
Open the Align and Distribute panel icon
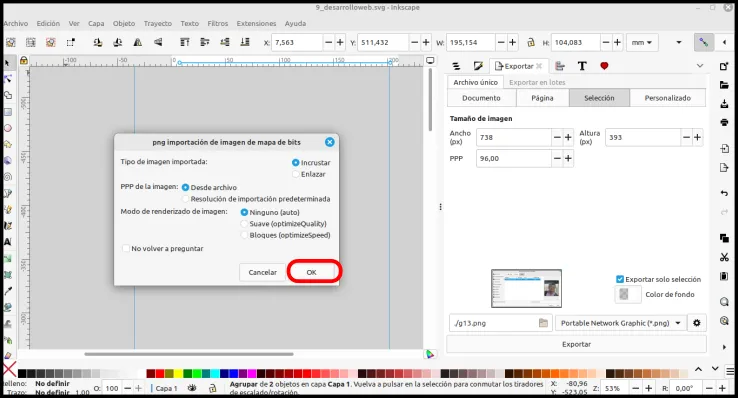[x=560, y=66]
